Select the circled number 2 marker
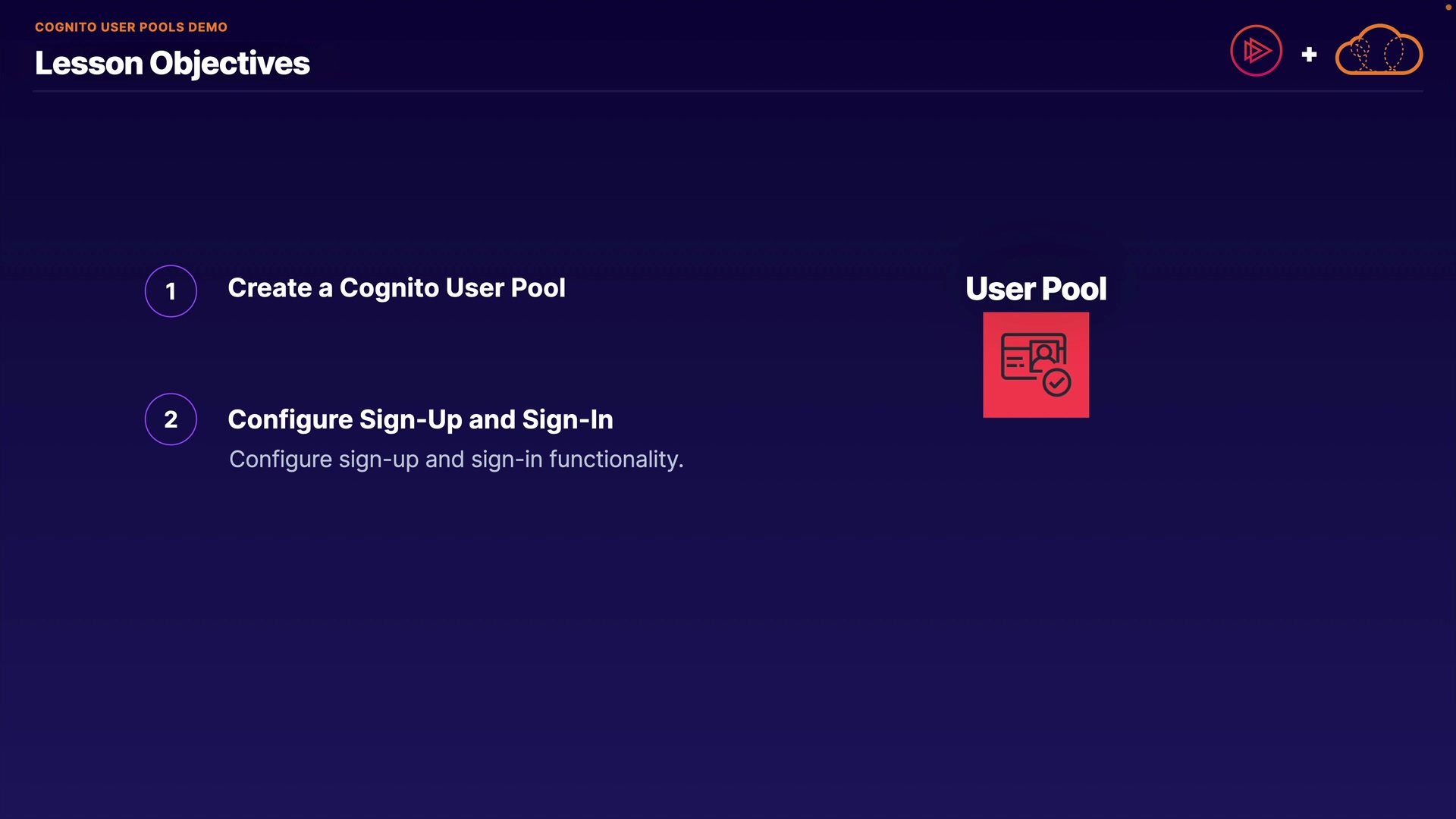The width and height of the screenshot is (1456, 819). tap(171, 419)
